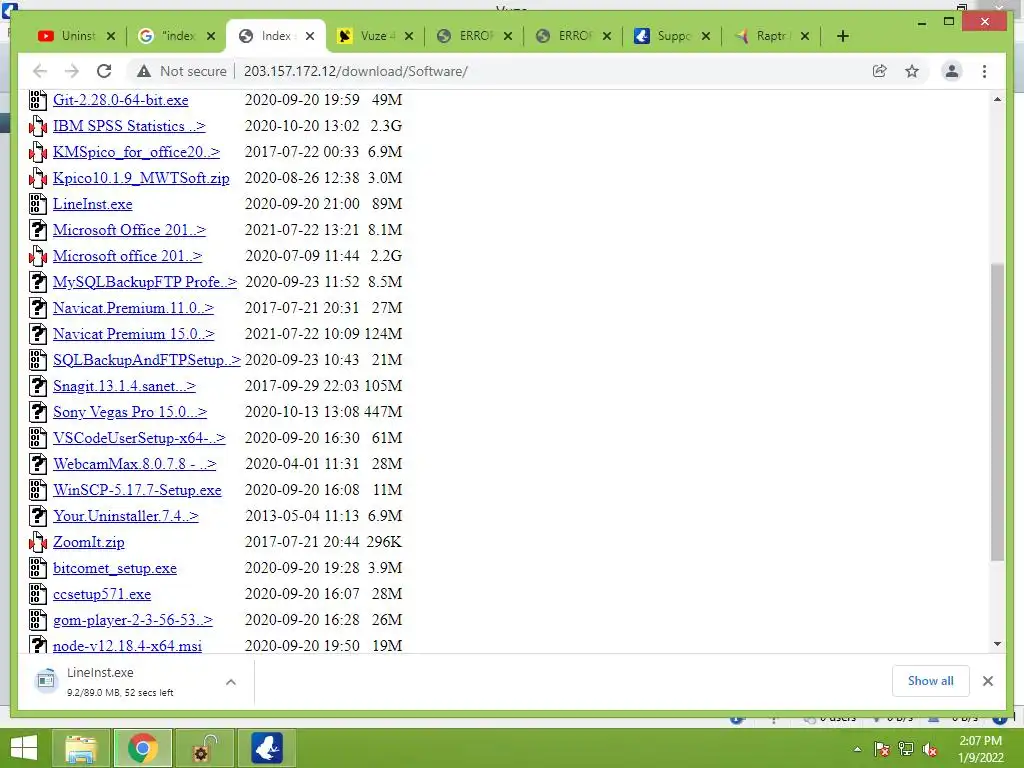This screenshot has height=768, width=1024.
Task: Close the Support tab
Action: (x=706, y=36)
